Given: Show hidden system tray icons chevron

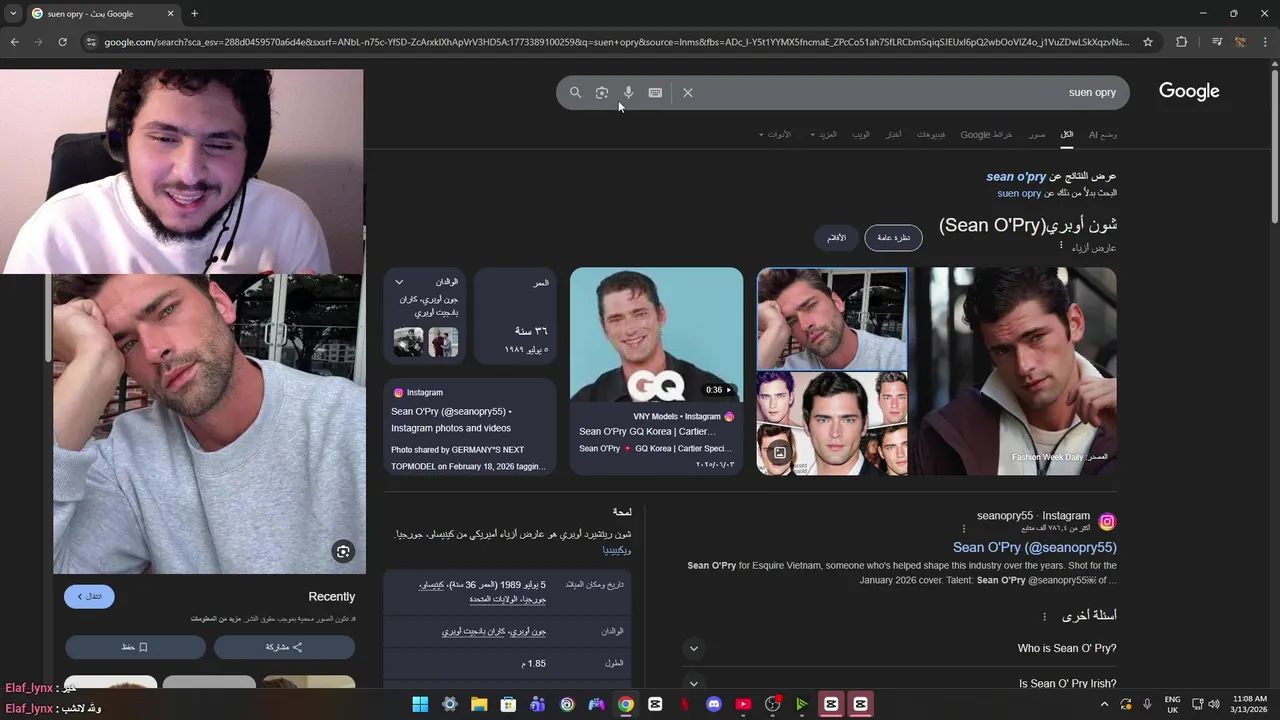Looking at the screenshot, I should click(1105, 704).
